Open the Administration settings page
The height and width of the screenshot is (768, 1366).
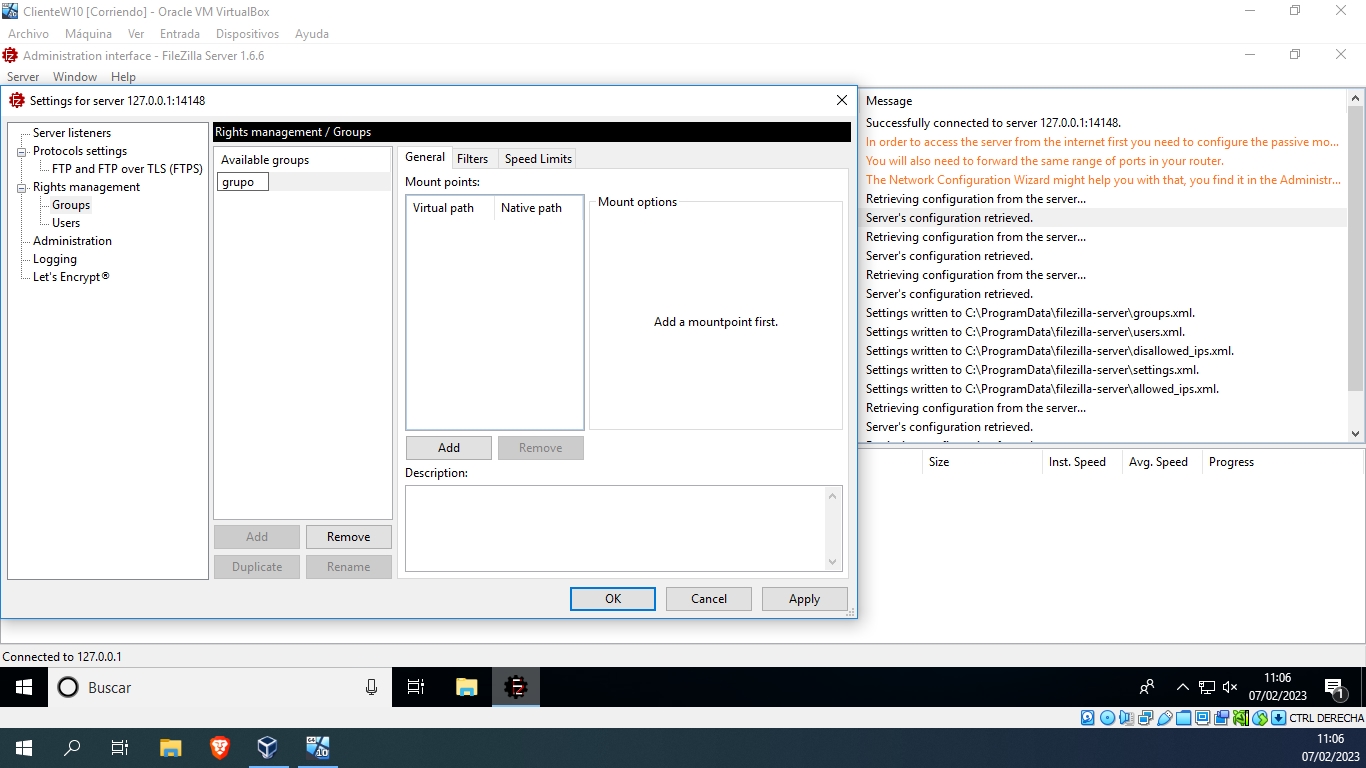click(x=72, y=241)
